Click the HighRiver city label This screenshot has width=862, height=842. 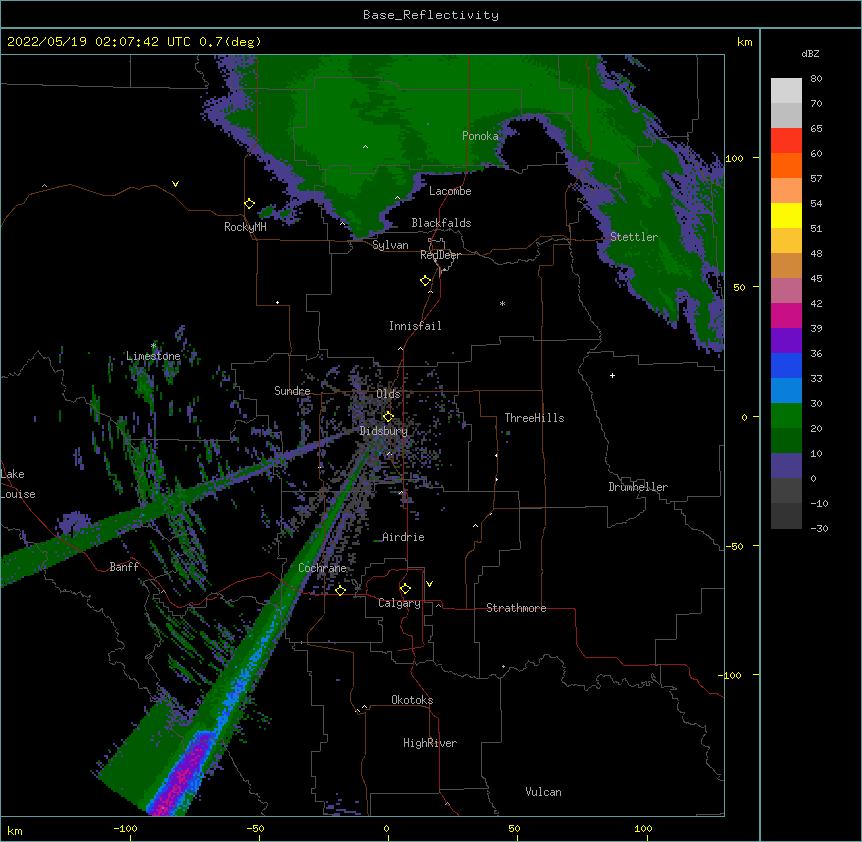point(430,743)
